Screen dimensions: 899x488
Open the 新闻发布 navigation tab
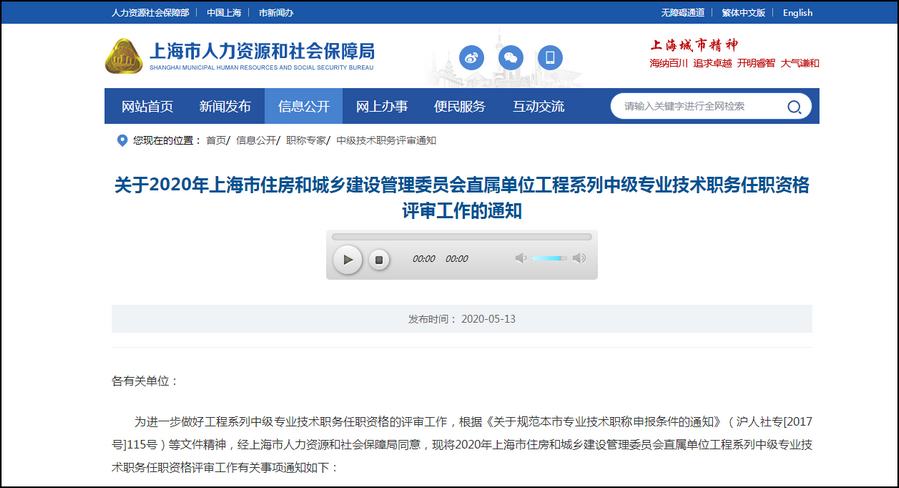point(225,106)
